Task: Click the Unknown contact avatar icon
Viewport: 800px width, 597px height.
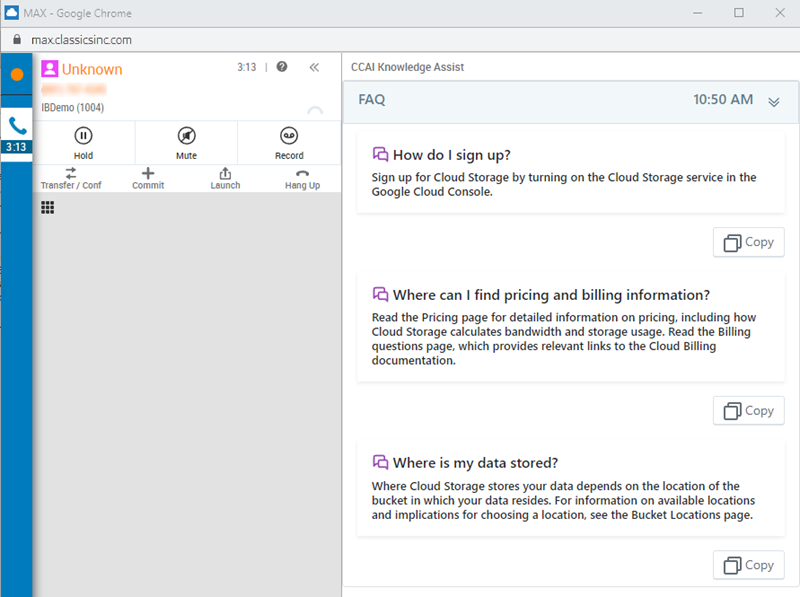Action: coord(49,69)
